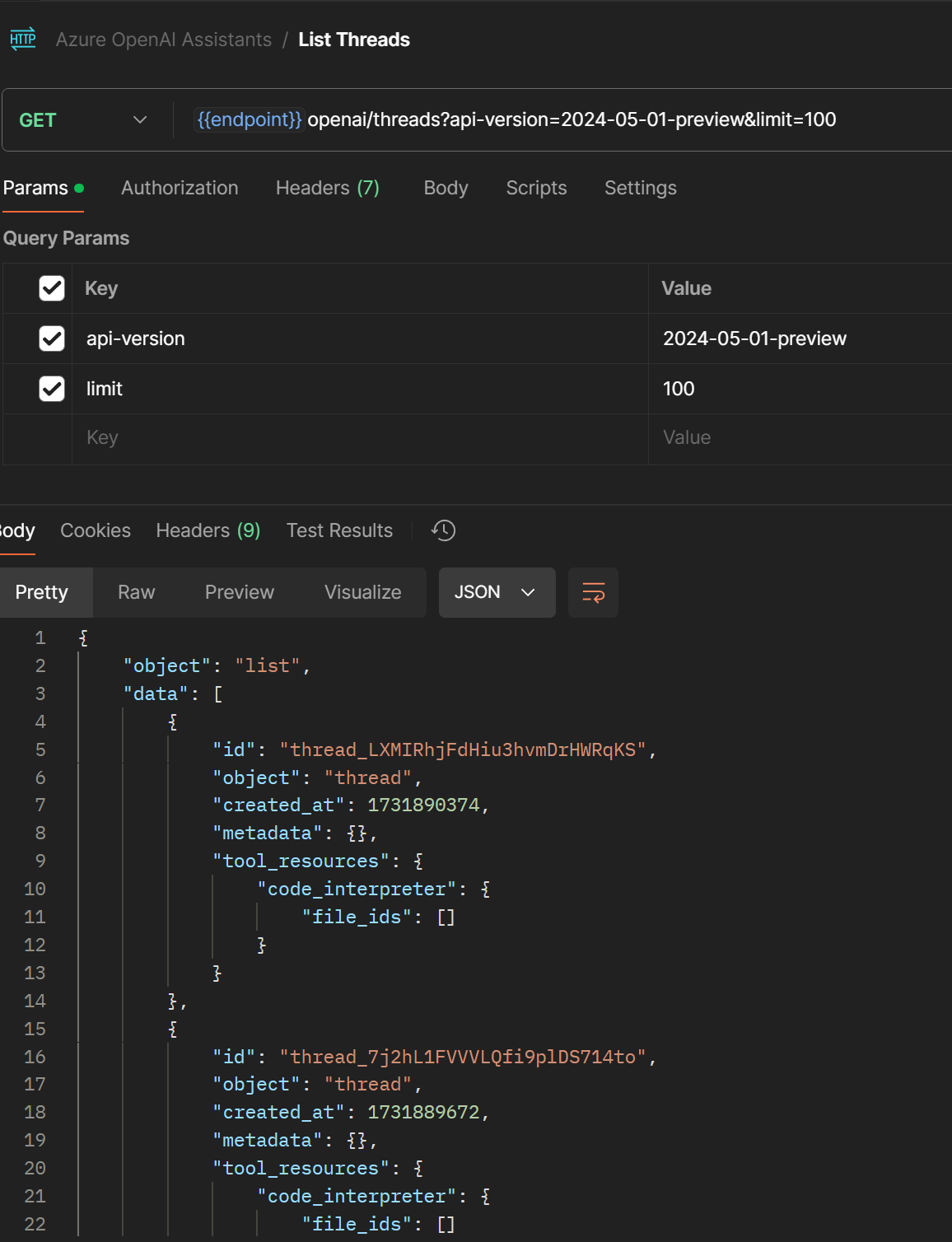The width and height of the screenshot is (952, 1242).
Task: Click the created_at value 1731889672
Action: tap(423, 1112)
